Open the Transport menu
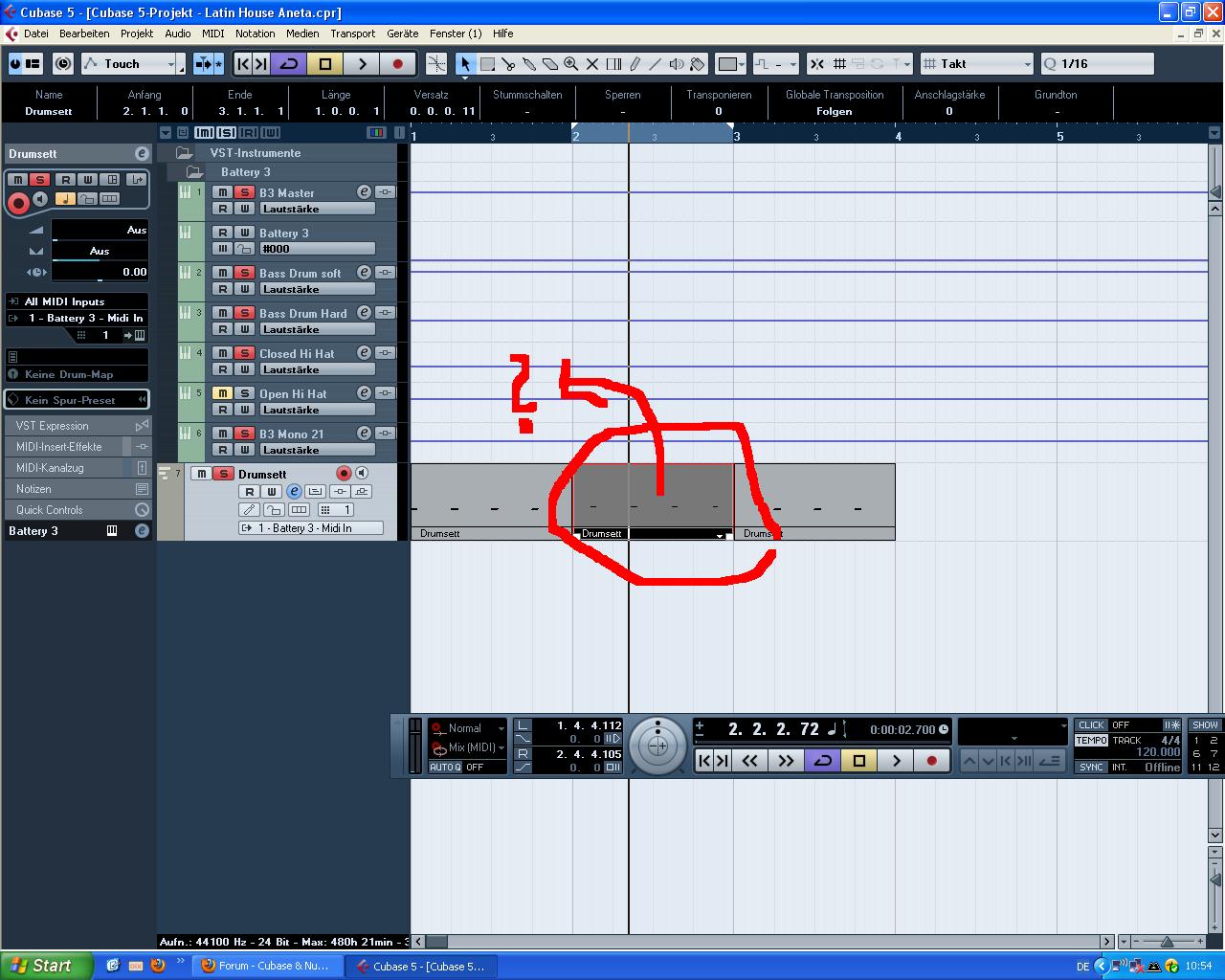1225x980 pixels. coord(353,33)
